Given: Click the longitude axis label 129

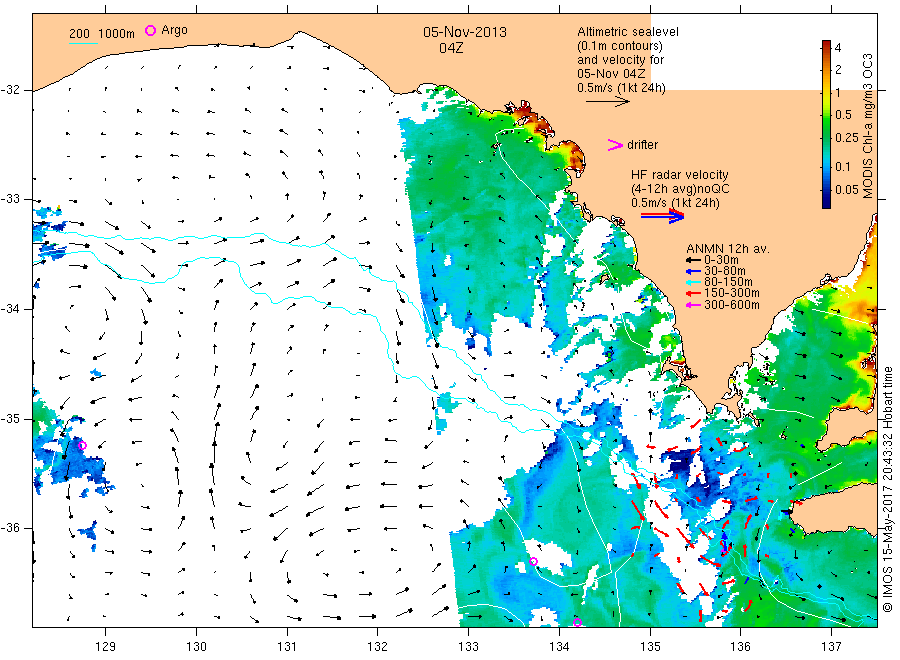Looking at the screenshot, I should pyautogui.click(x=106, y=647).
